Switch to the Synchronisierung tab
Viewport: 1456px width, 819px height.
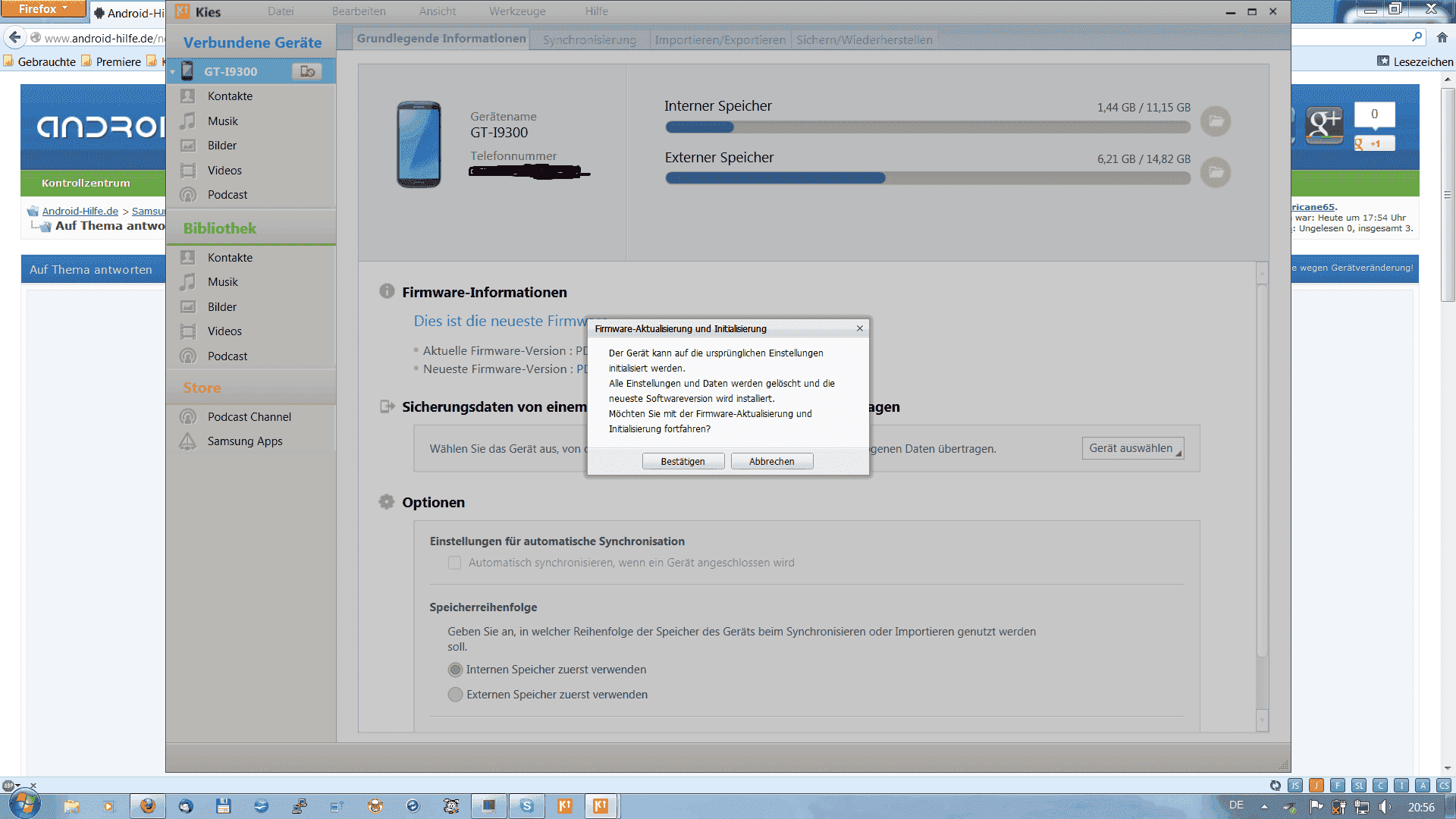(589, 40)
